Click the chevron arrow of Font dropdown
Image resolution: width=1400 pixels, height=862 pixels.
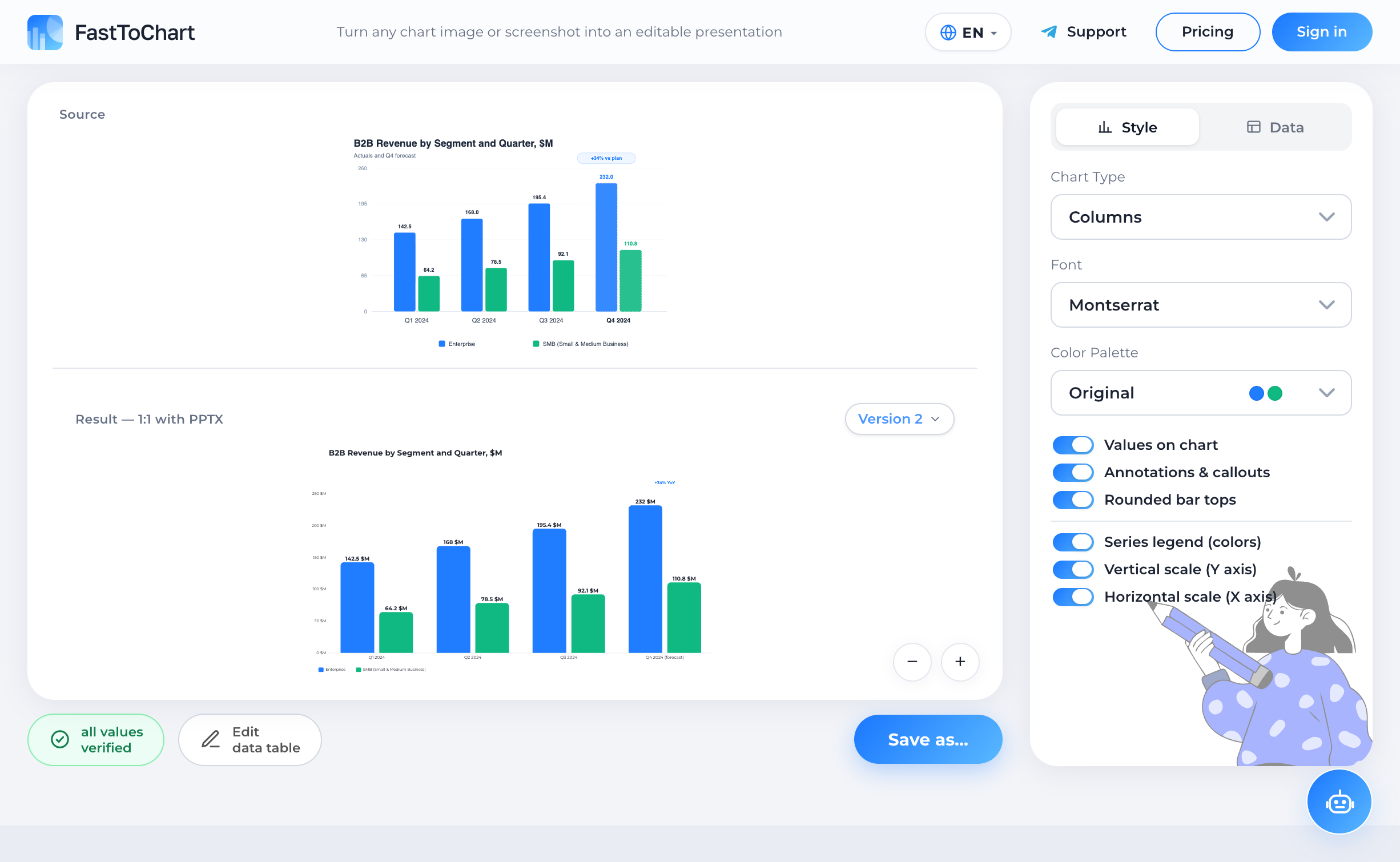tap(1326, 305)
